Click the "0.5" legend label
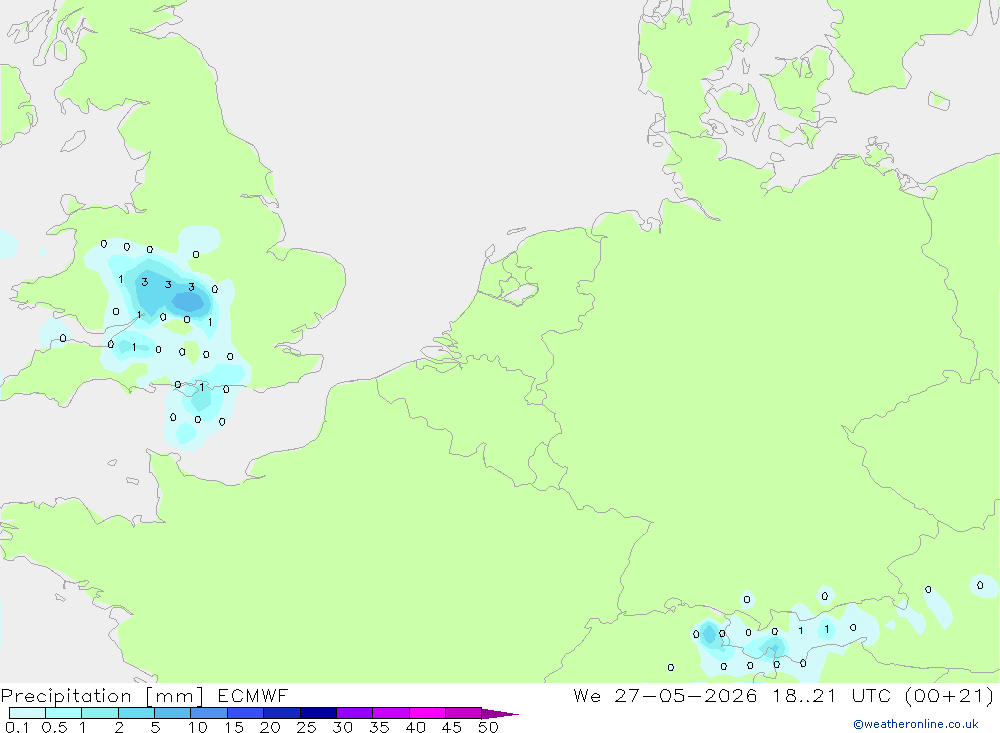This screenshot has height=733, width=1000. pos(54,727)
